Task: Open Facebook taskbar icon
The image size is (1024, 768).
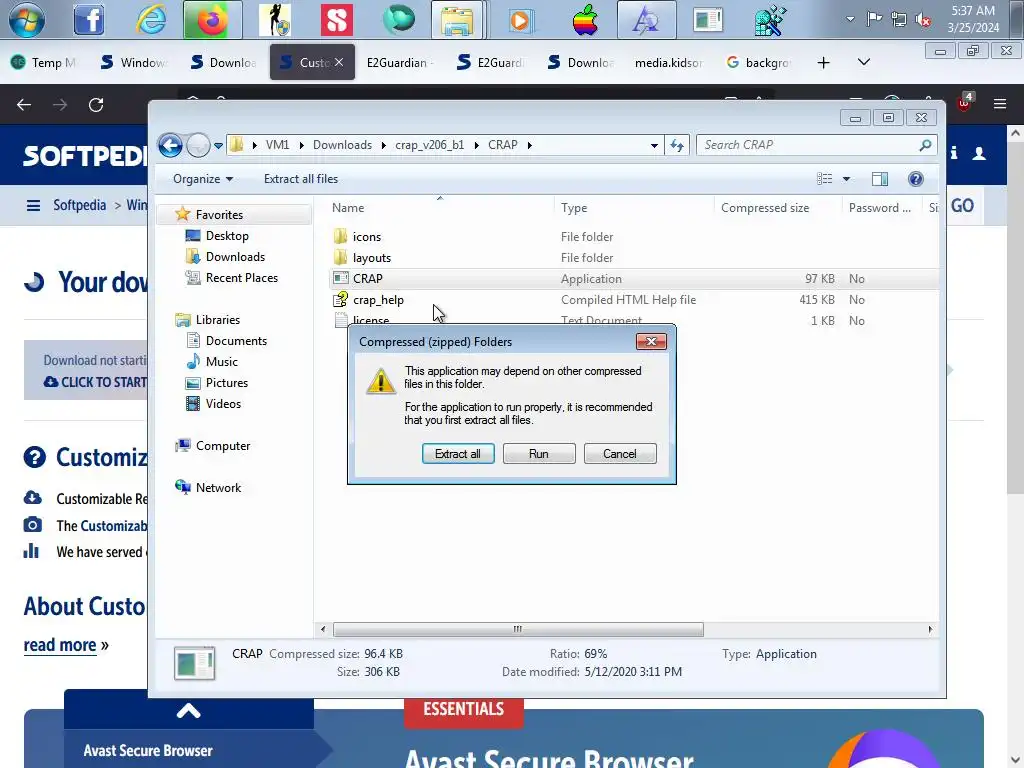Action: [89, 20]
